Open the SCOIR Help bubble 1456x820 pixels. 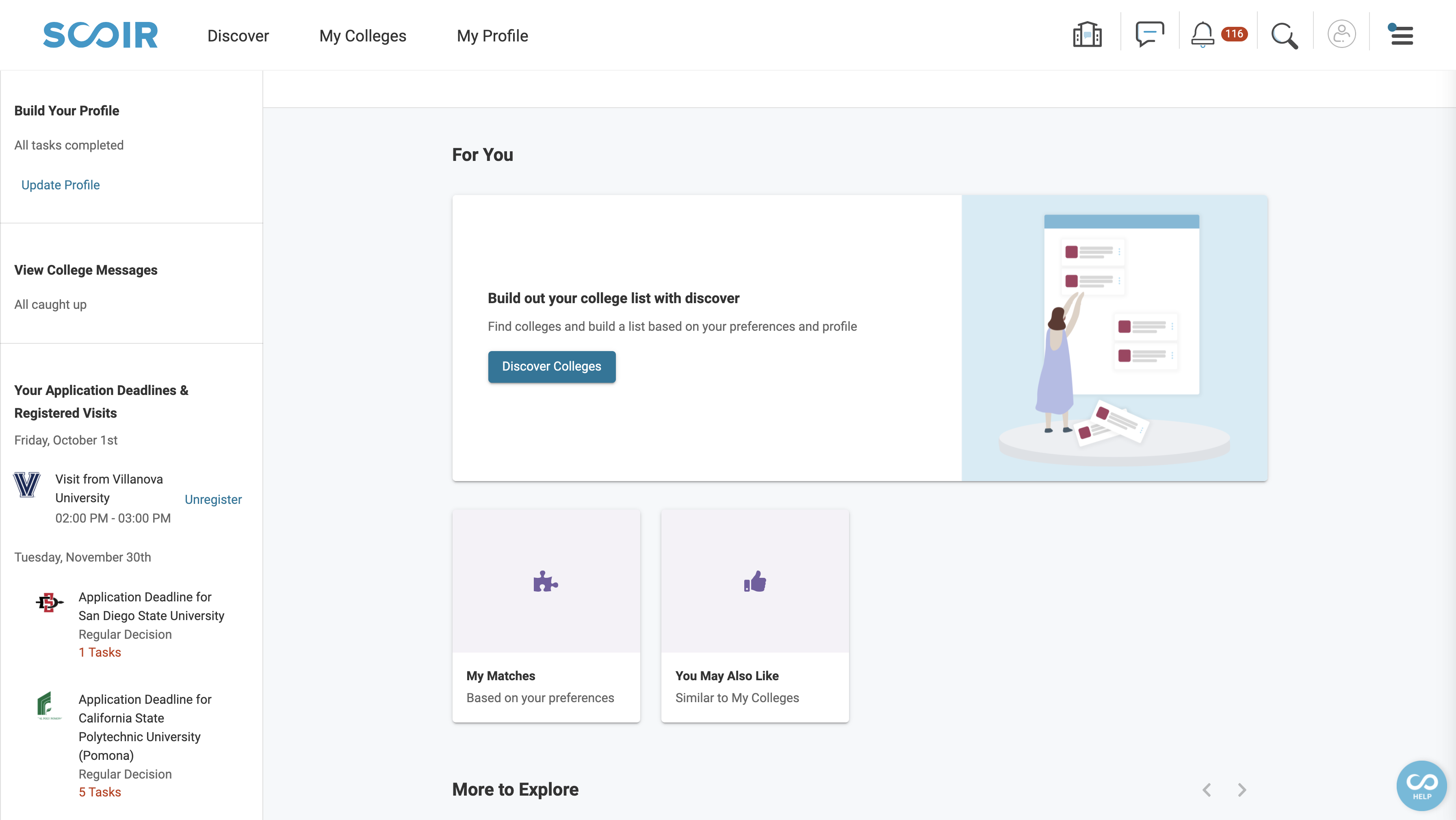point(1421,786)
